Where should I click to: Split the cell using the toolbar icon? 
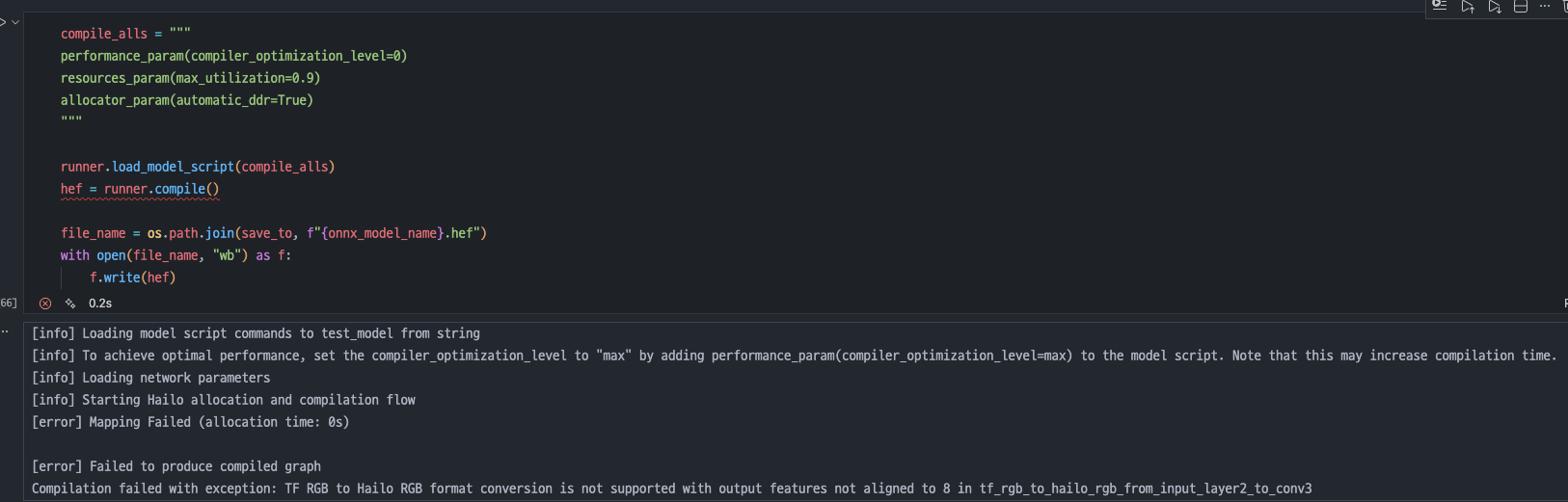click(x=1521, y=7)
